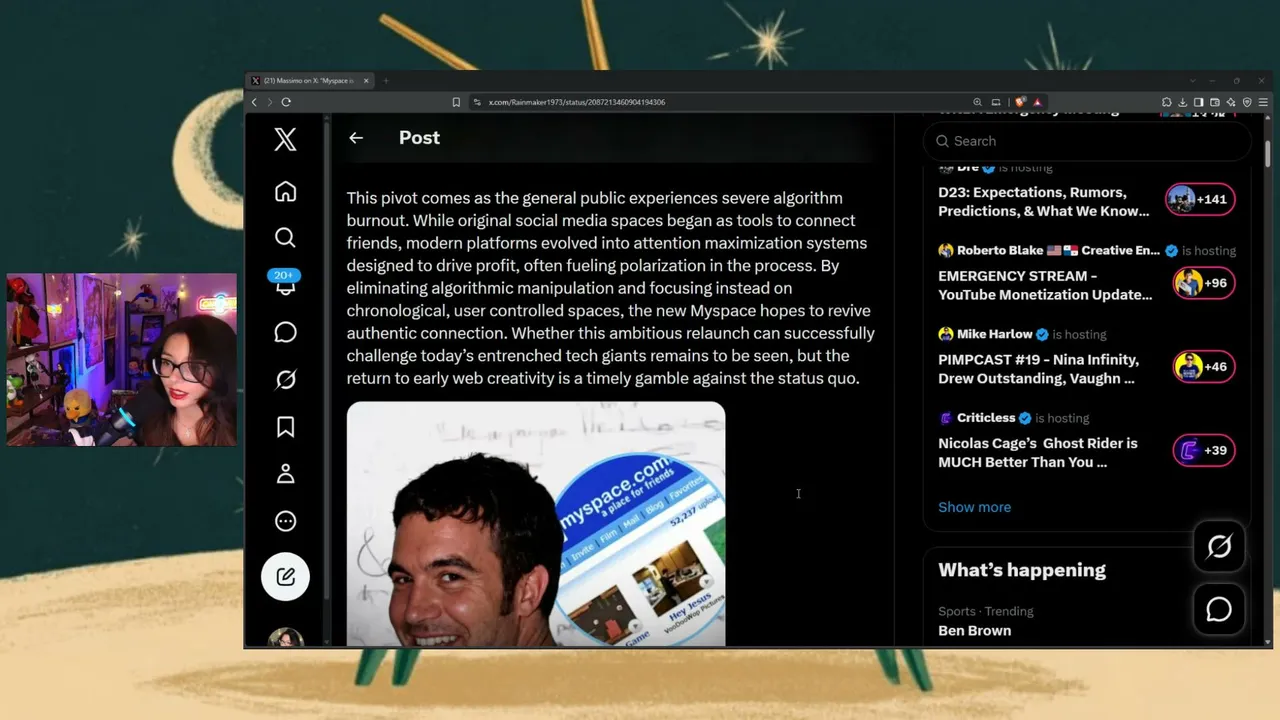The height and width of the screenshot is (720, 1280).
Task: Open EMERGENCY STREAM YouTube Monetization space title
Action: pos(1045,285)
